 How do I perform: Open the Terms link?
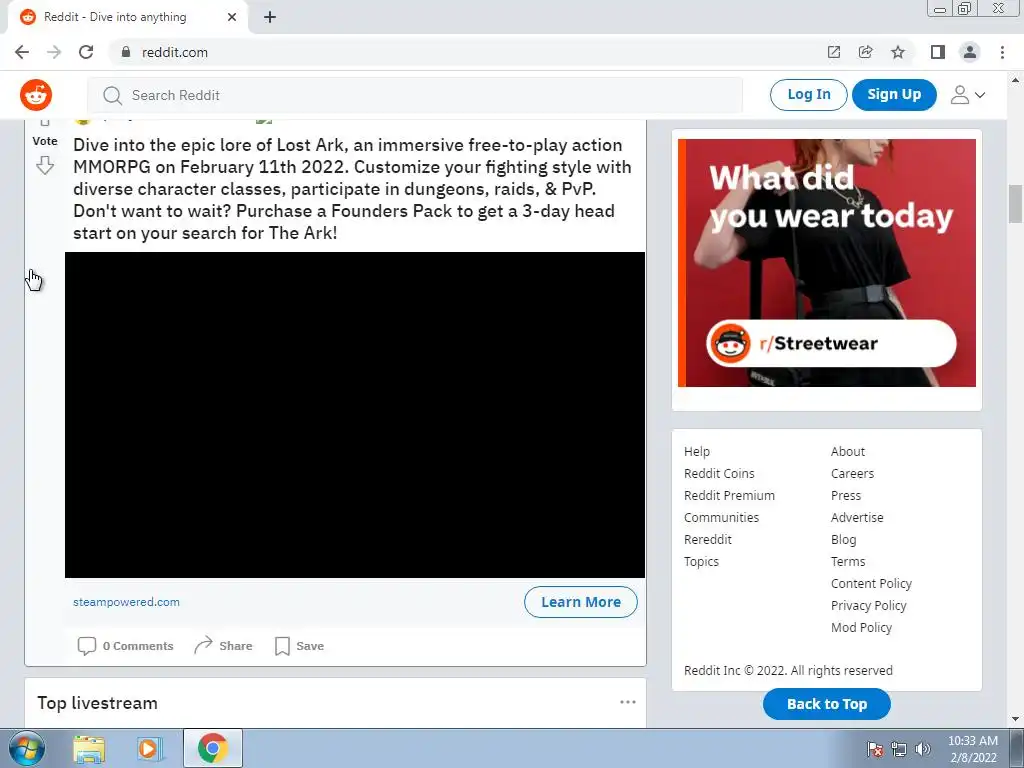tap(848, 562)
